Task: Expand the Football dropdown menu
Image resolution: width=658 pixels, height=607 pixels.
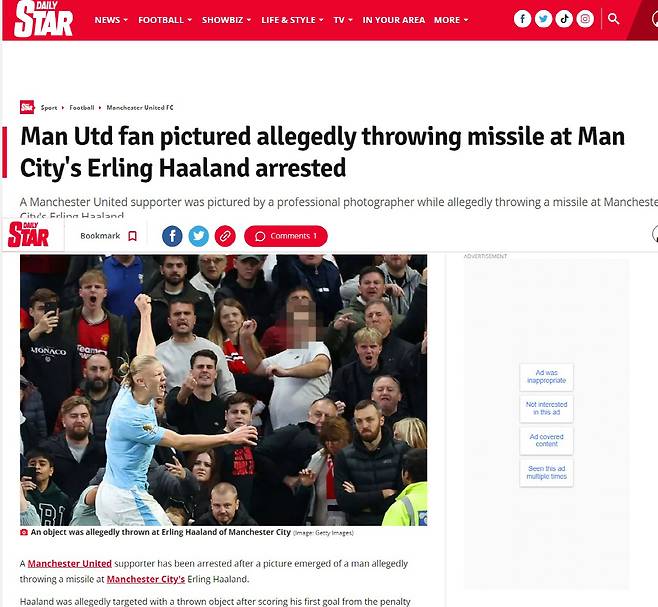Action: 165,20
